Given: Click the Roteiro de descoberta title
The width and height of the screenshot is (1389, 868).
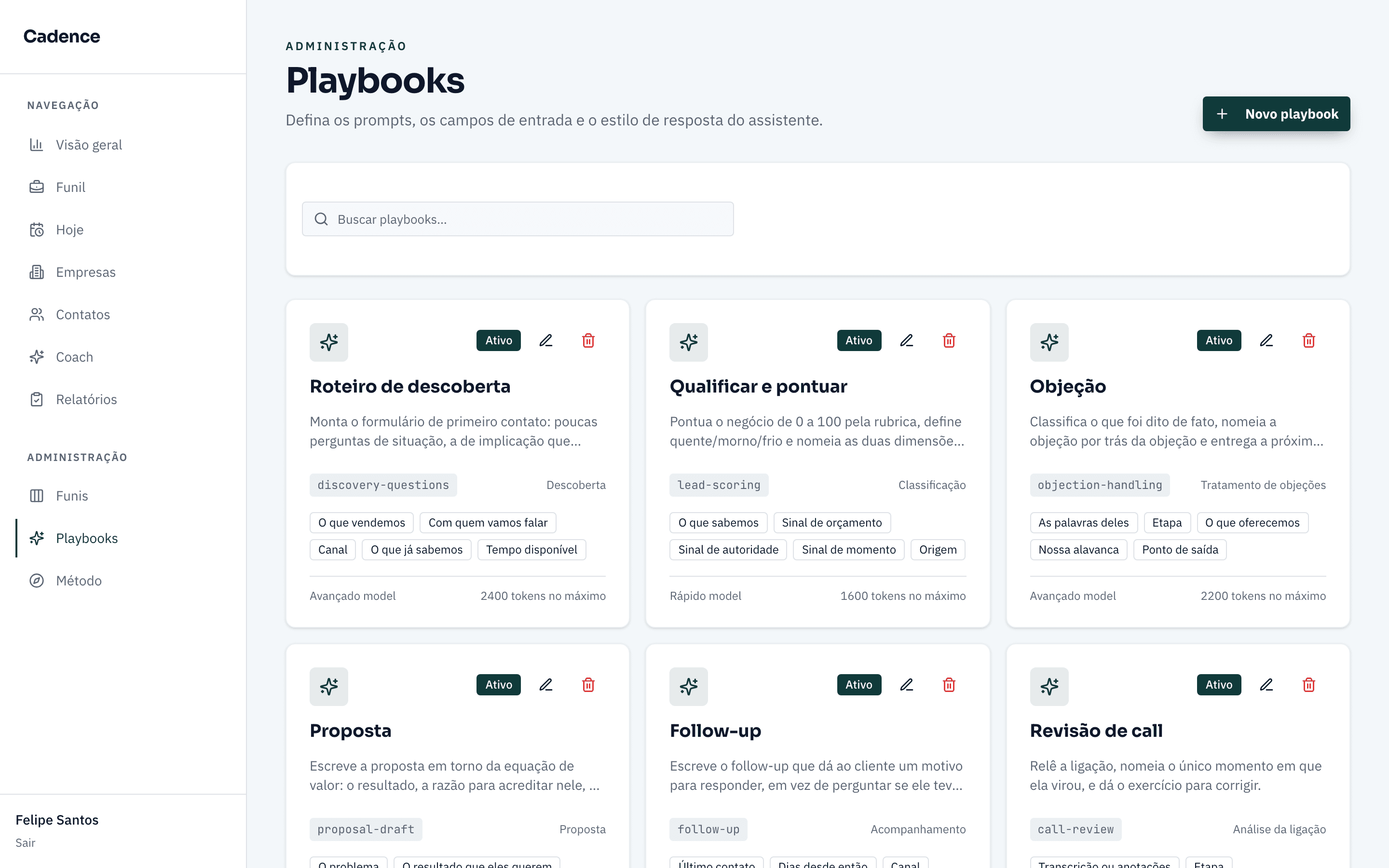Looking at the screenshot, I should click(410, 386).
